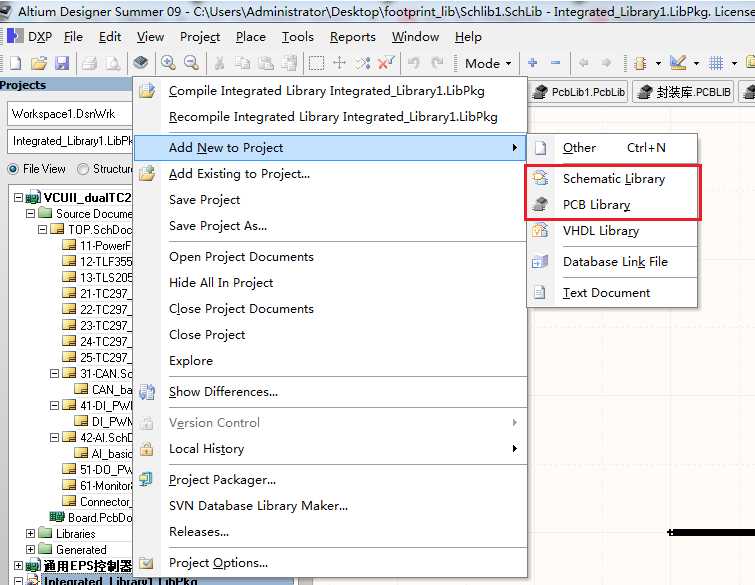The height and width of the screenshot is (585, 755).
Task: Open the Tools menu
Action: [x=298, y=37]
